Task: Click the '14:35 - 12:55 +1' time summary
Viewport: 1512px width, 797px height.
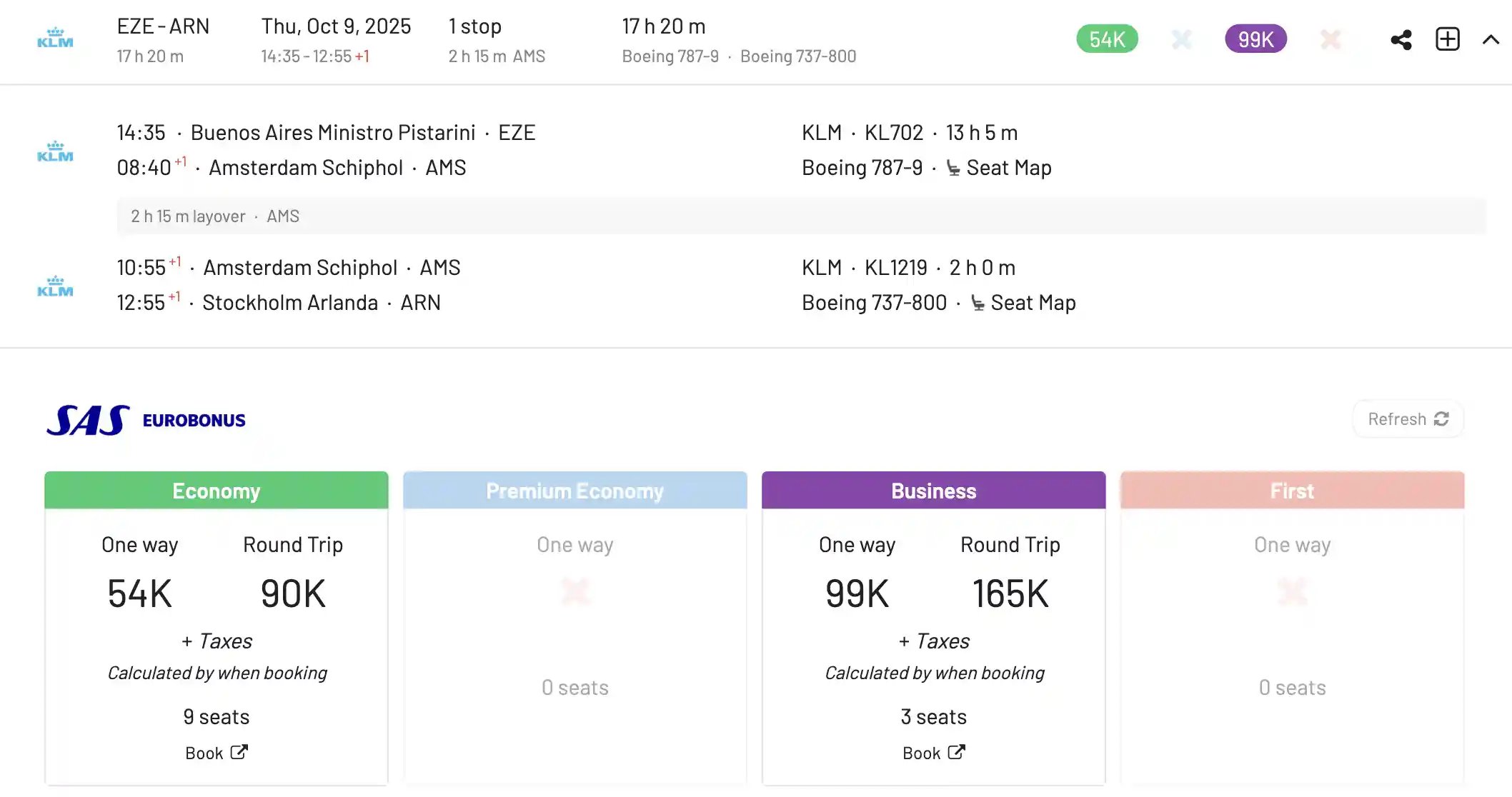Action: (x=315, y=56)
